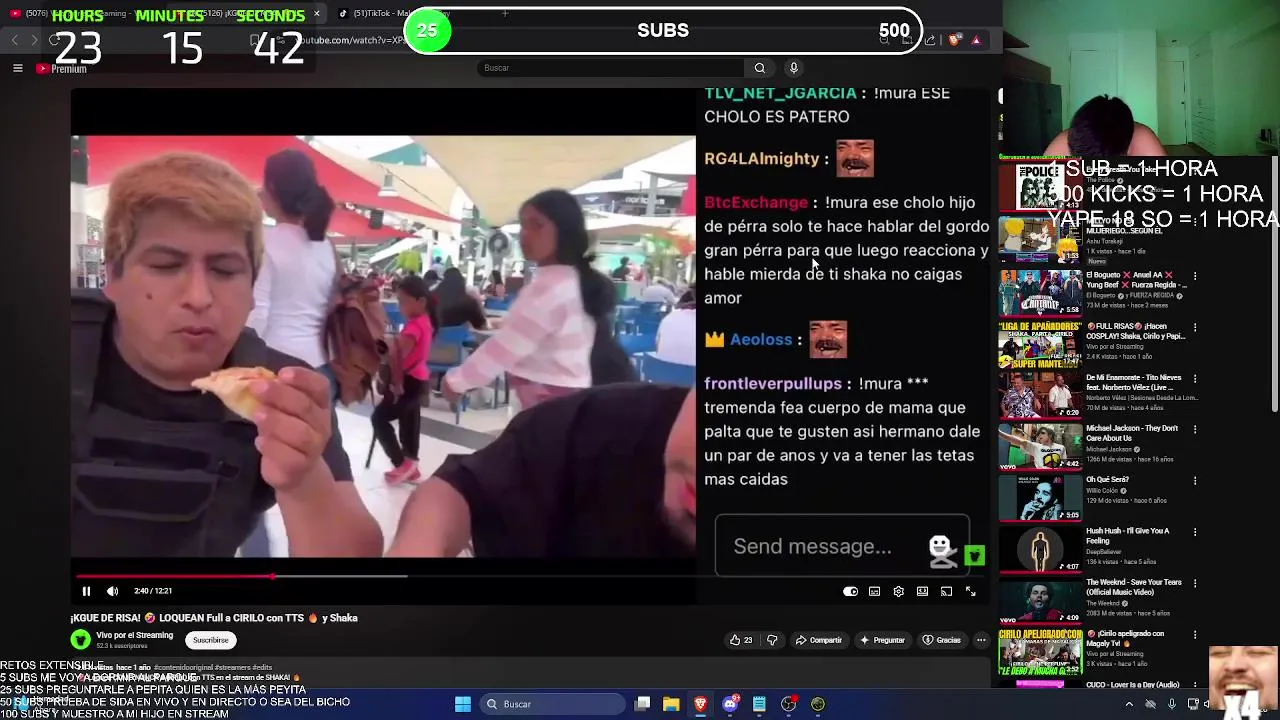
Task: Toggle the autoplay switch in the player
Action: [850, 591]
